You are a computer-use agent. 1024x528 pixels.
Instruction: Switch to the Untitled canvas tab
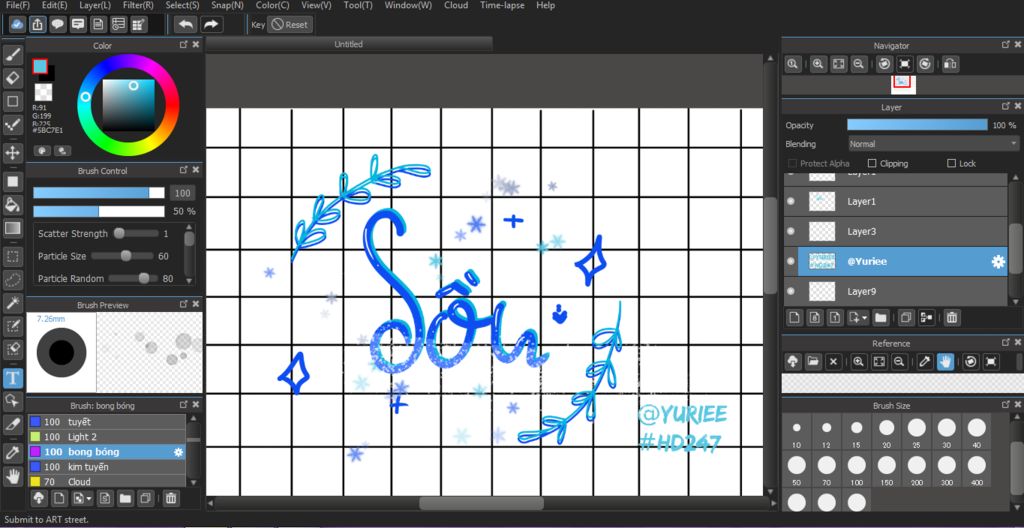click(349, 44)
